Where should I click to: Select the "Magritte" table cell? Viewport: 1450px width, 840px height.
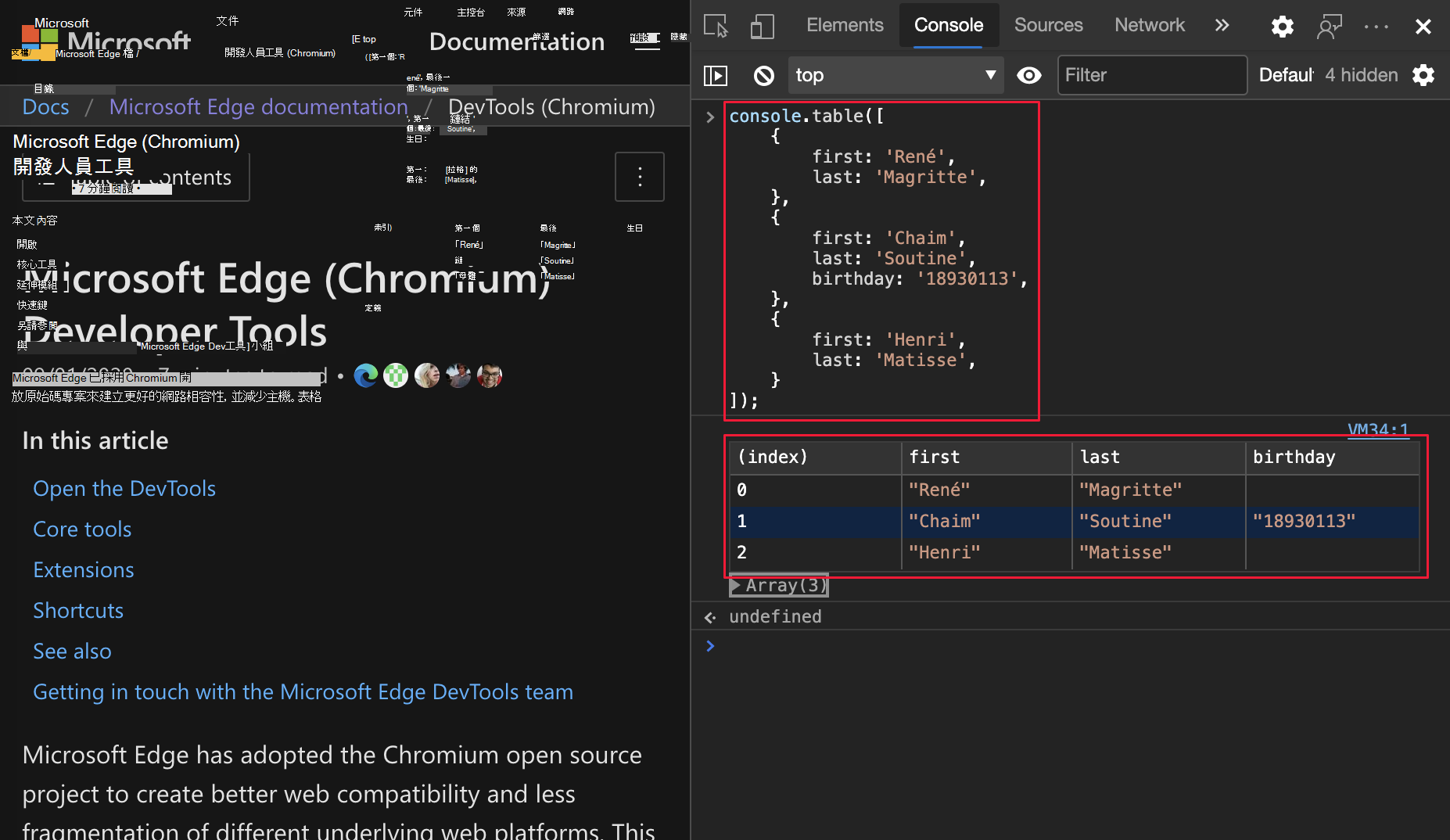pyautogui.click(x=1158, y=490)
